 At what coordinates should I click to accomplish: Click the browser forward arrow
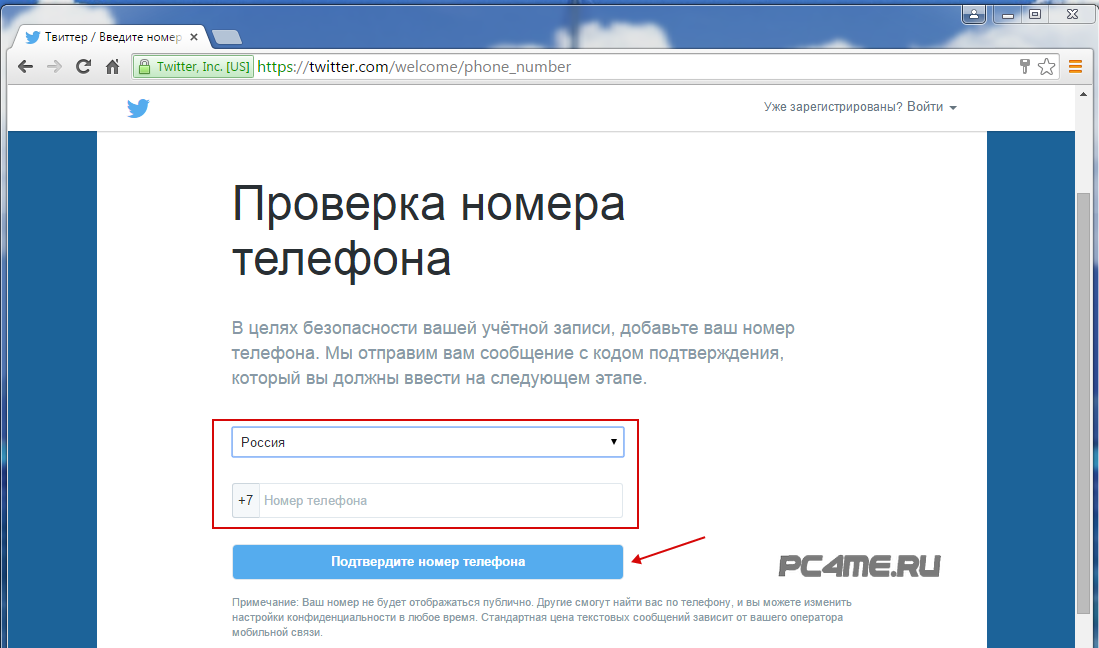[x=55, y=67]
